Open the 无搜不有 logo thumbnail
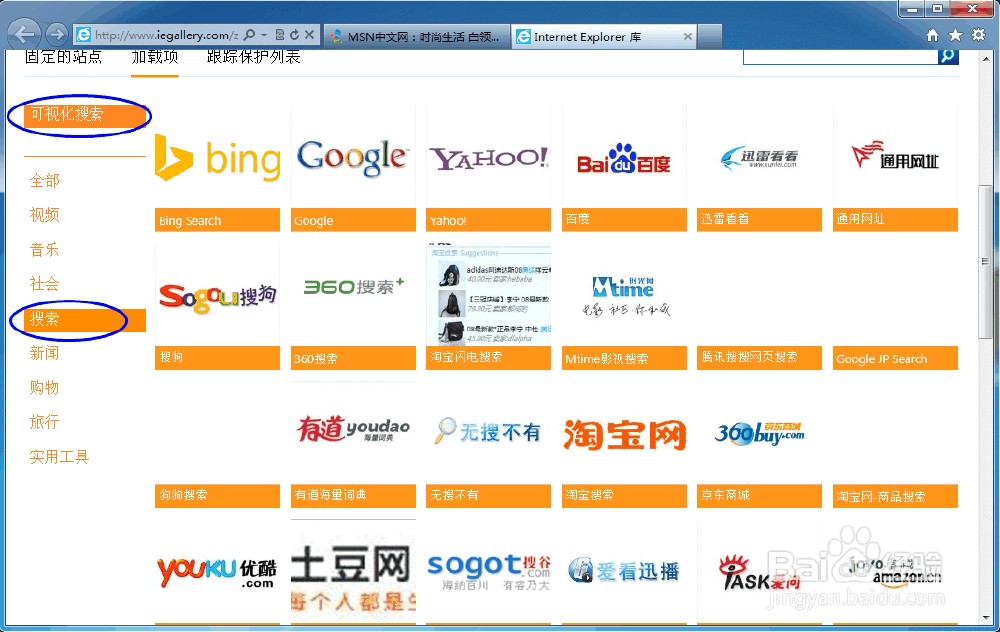The image size is (1000, 632). [x=489, y=433]
